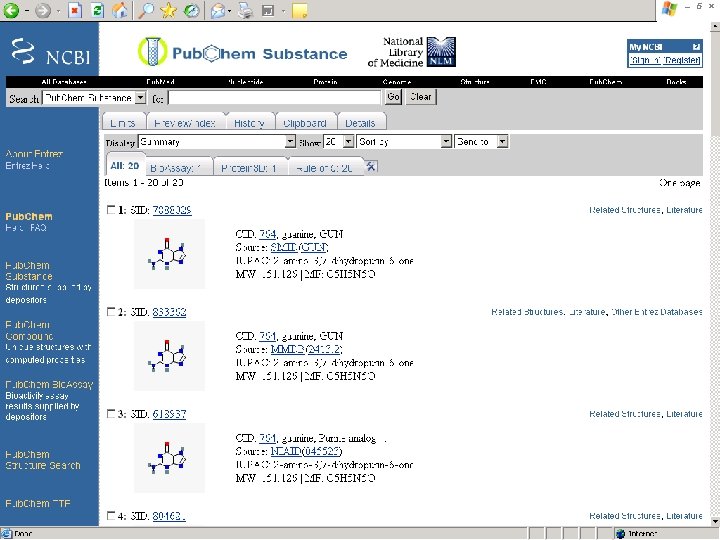Screen dimensions: 720x540
Task: Click the PubChem test tube logo
Action: (x=152, y=51)
